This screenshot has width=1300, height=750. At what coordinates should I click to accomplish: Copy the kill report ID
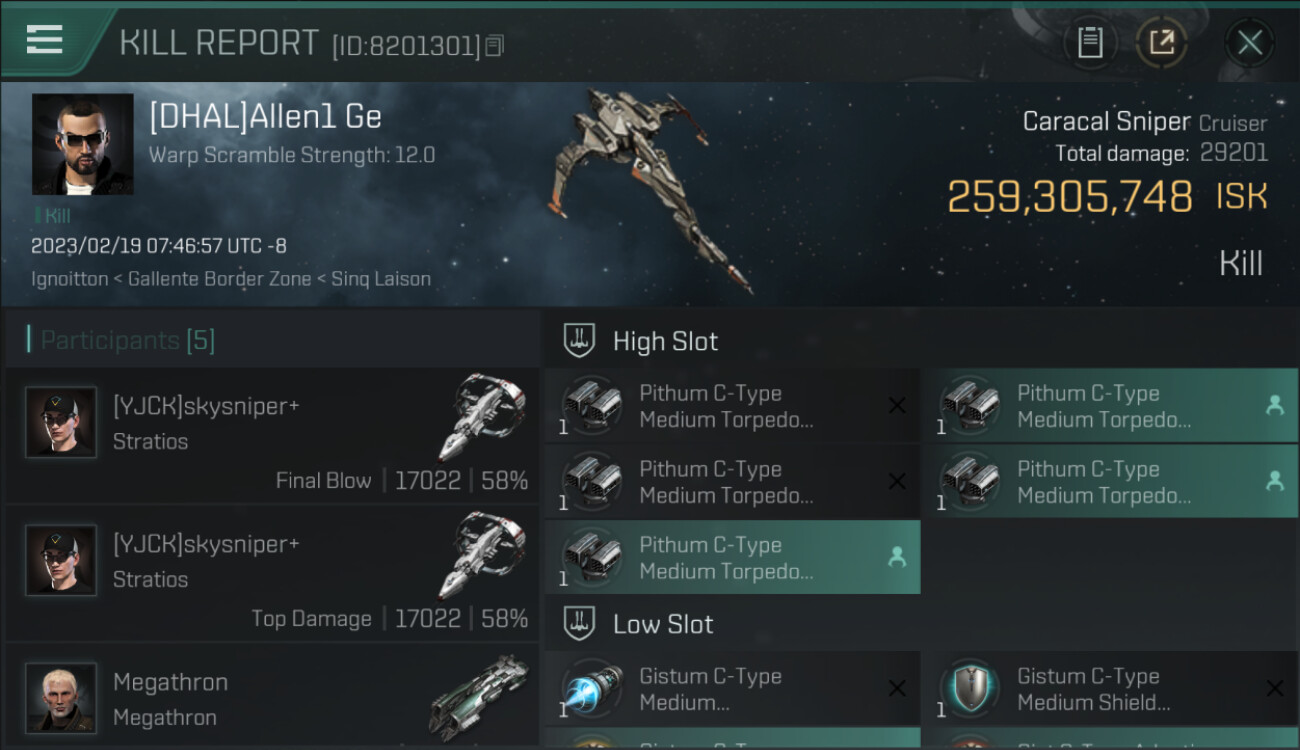[494, 46]
